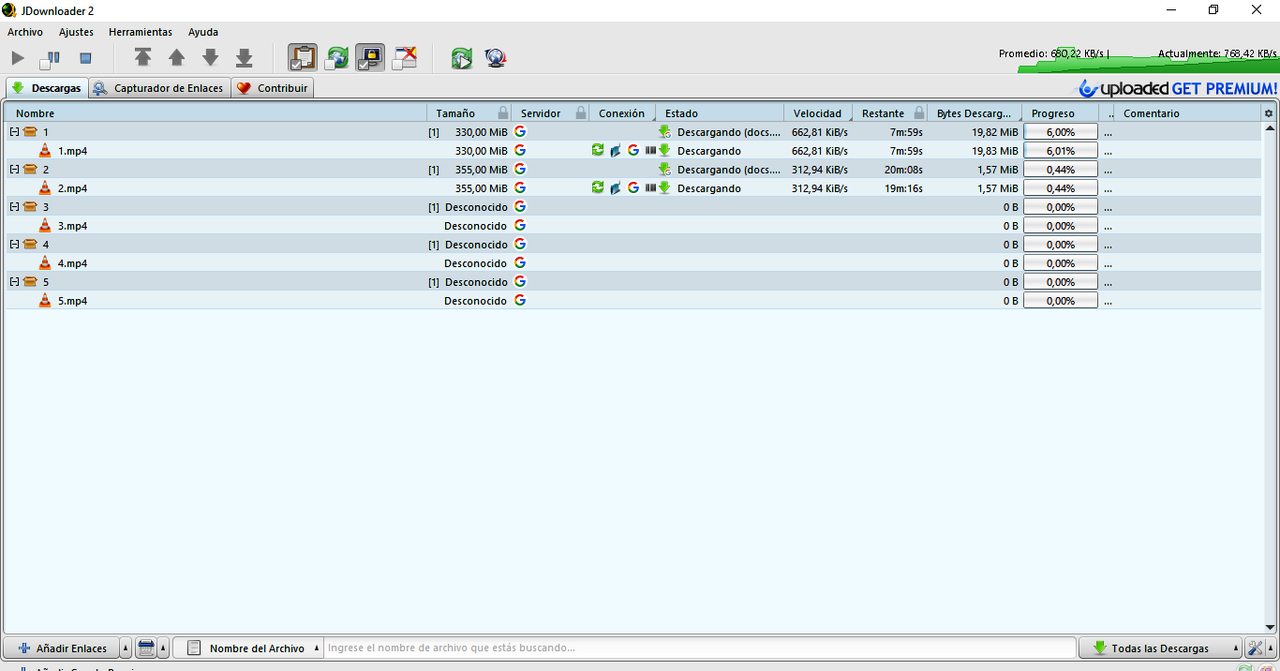1280x671 pixels.
Task: Click the green download arrow beside 2.mp4 Descargando
Action: click(x=664, y=187)
